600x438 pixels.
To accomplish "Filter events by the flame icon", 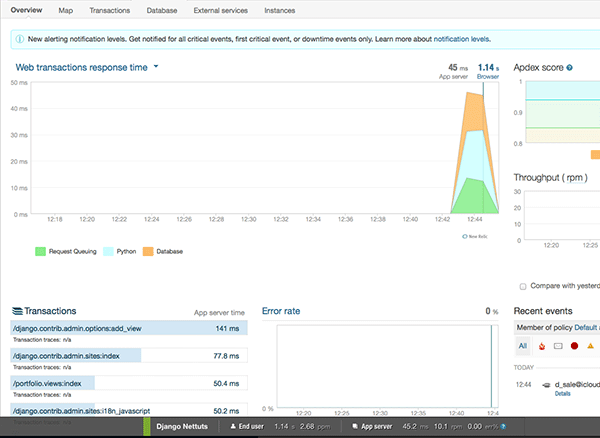I will click(542, 346).
